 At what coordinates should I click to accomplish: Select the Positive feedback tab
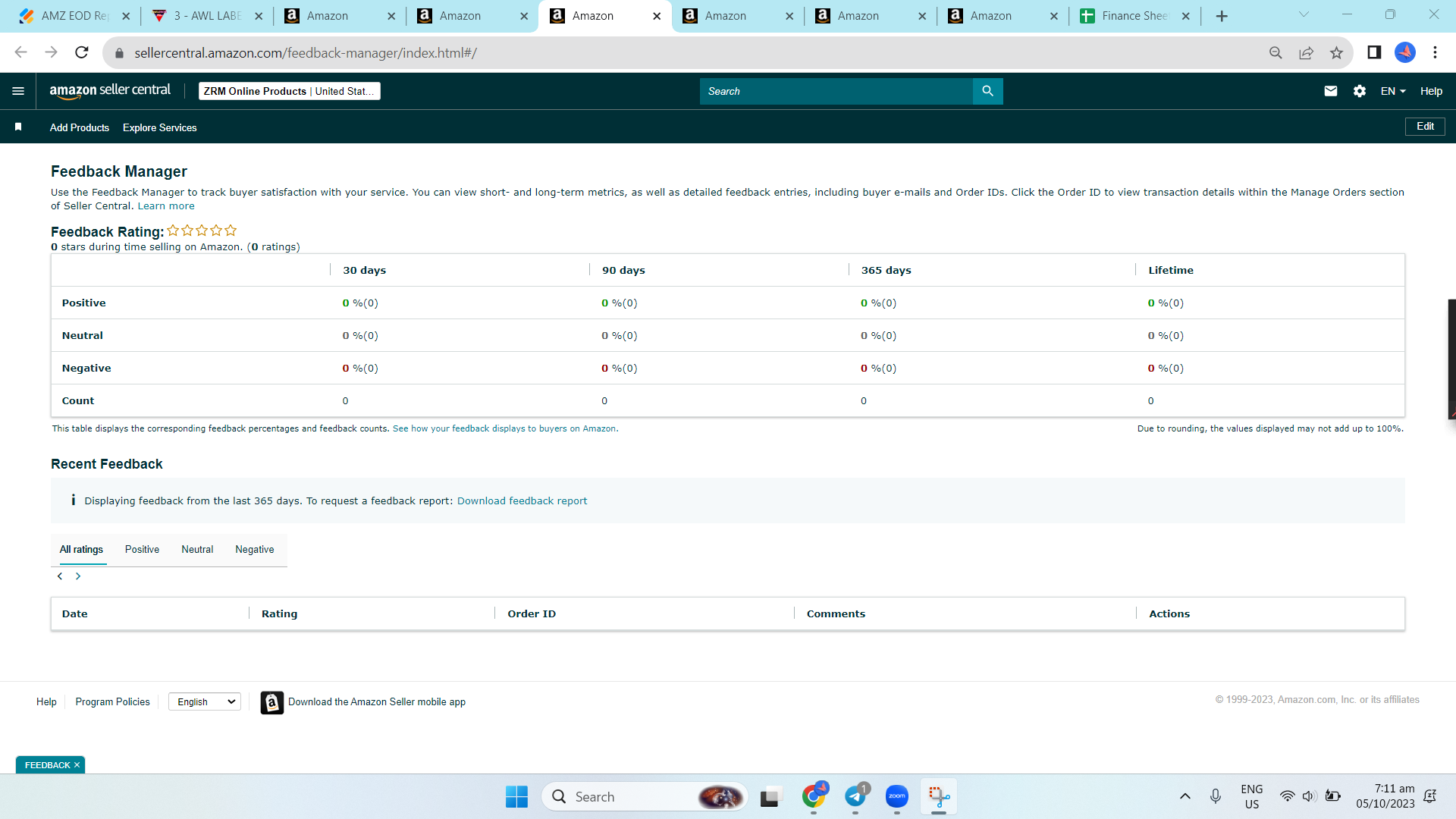(x=142, y=550)
